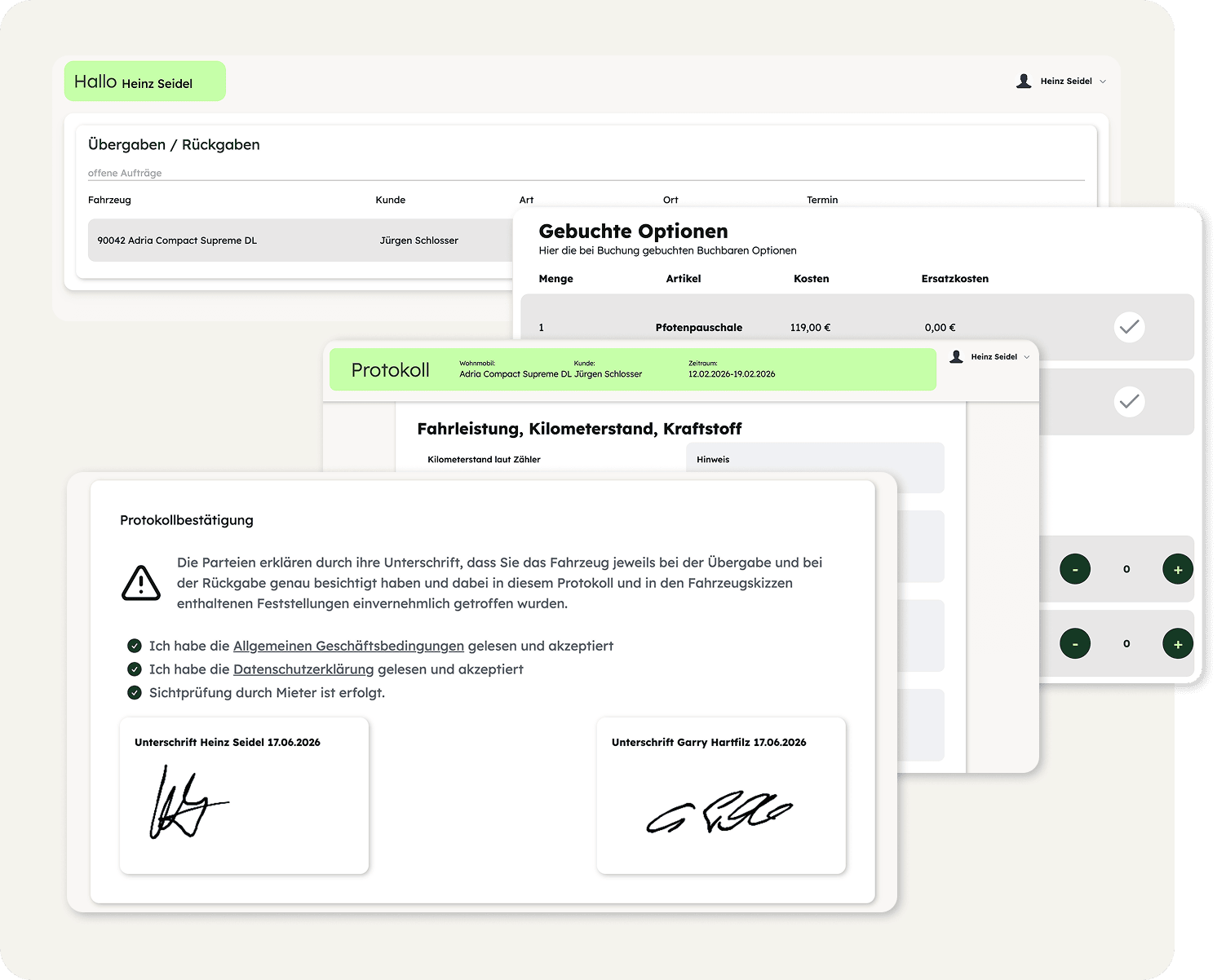The height and width of the screenshot is (980, 1217).
Task: Open the Allgemeinen Geschäftsbedingungen link
Action: coord(348,646)
